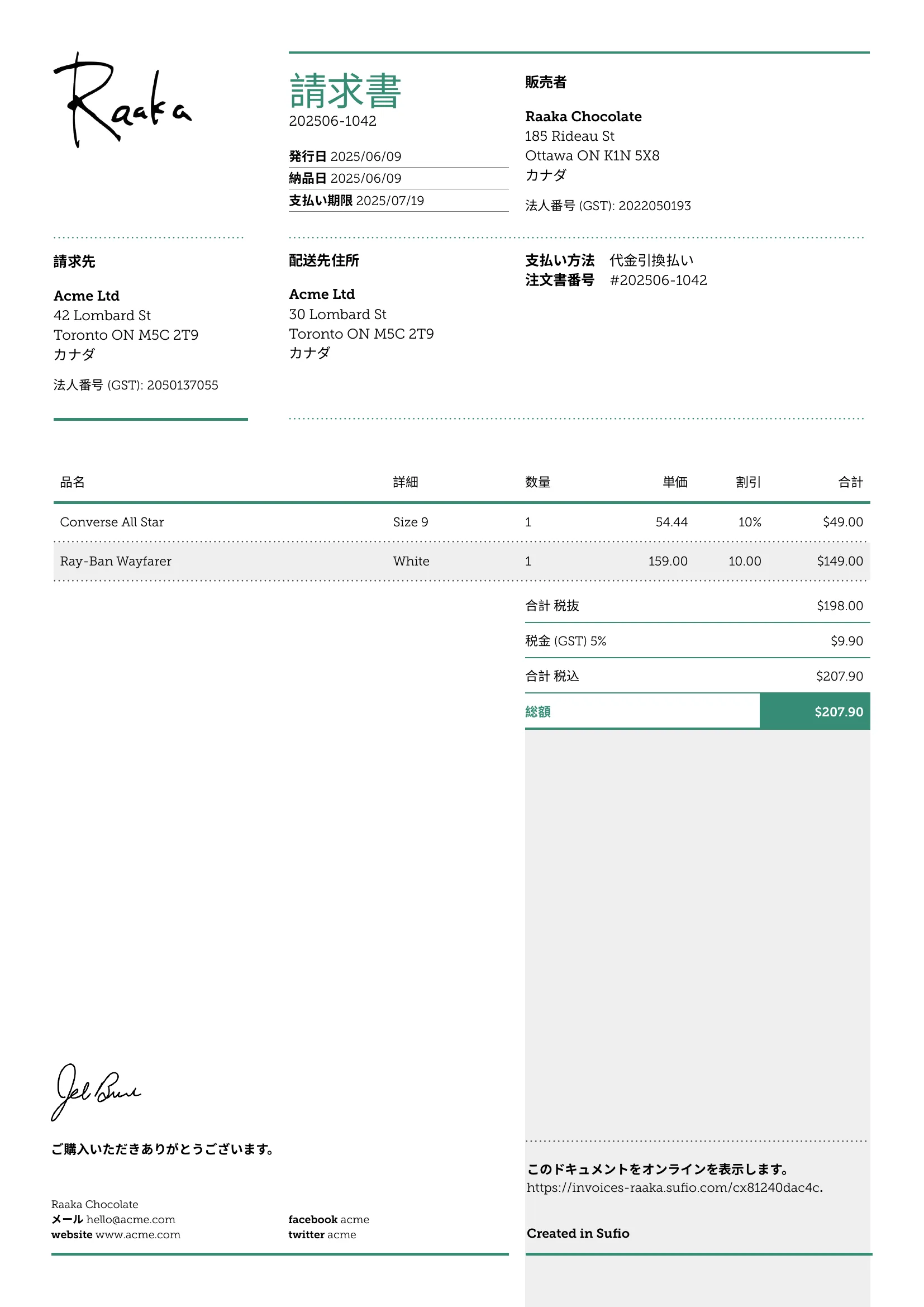Click the handwritten signature
924x1307 pixels.
tap(96, 1092)
